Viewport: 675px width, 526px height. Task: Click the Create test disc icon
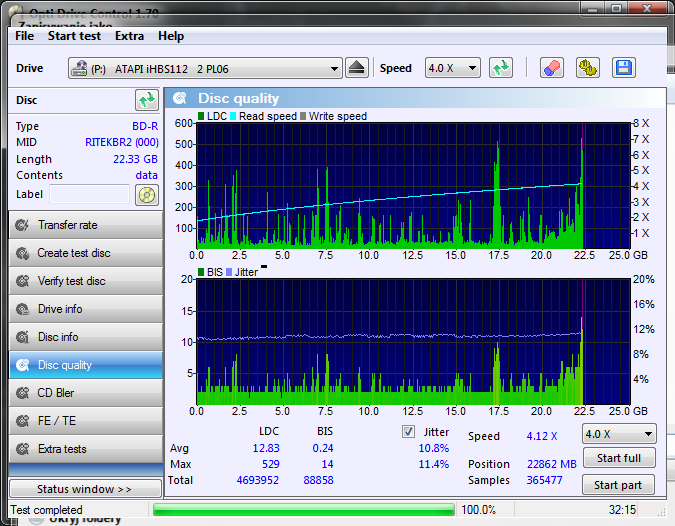pos(22,253)
